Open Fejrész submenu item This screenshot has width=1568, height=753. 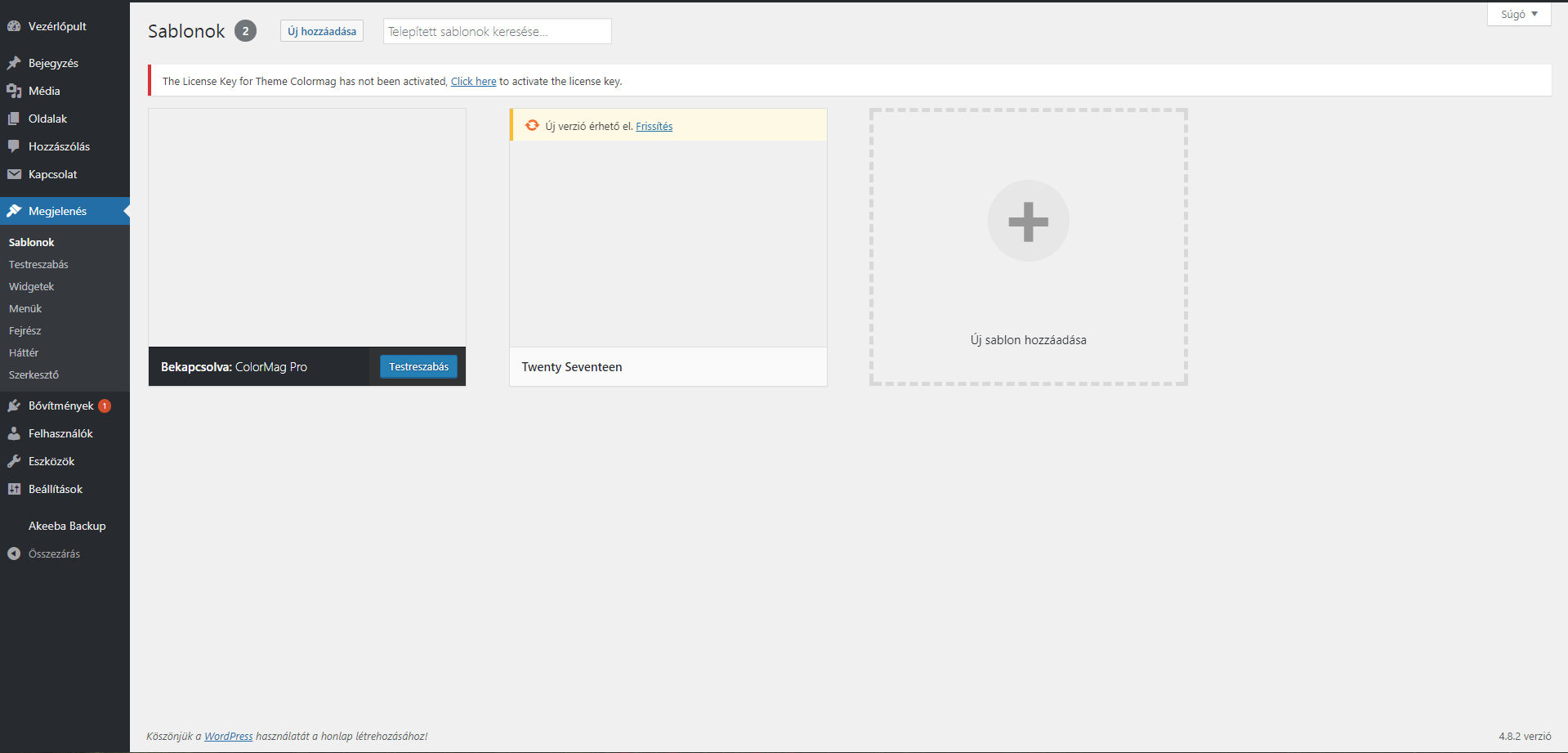[25, 330]
